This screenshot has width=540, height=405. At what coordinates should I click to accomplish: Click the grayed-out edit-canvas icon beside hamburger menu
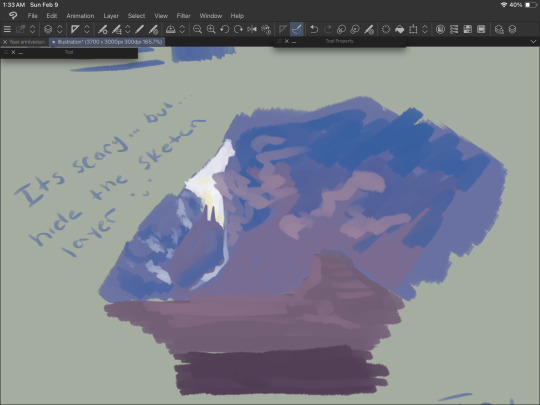click(x=21, y=29)
